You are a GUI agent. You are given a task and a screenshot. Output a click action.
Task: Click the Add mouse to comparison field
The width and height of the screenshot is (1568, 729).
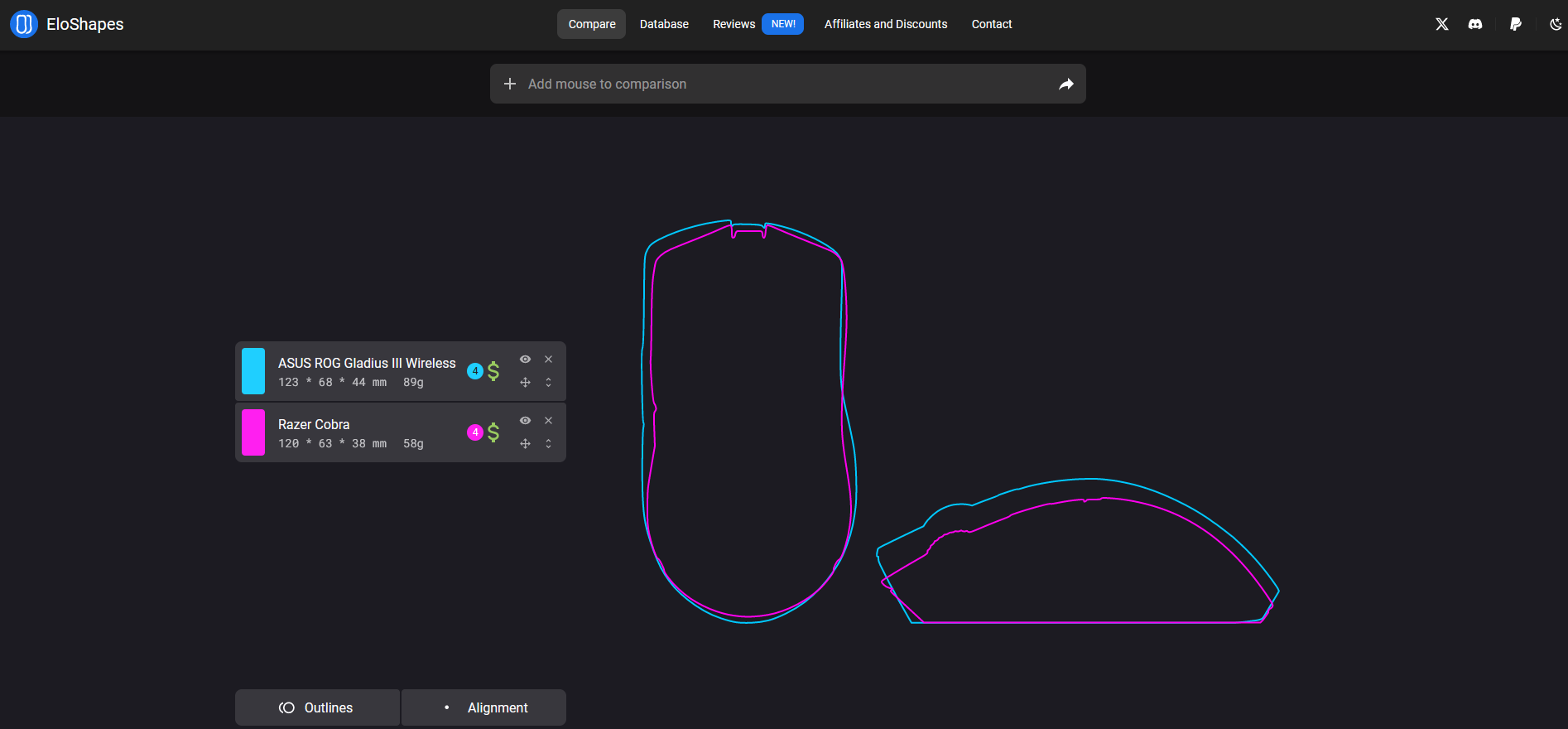[x=788, y=84]
